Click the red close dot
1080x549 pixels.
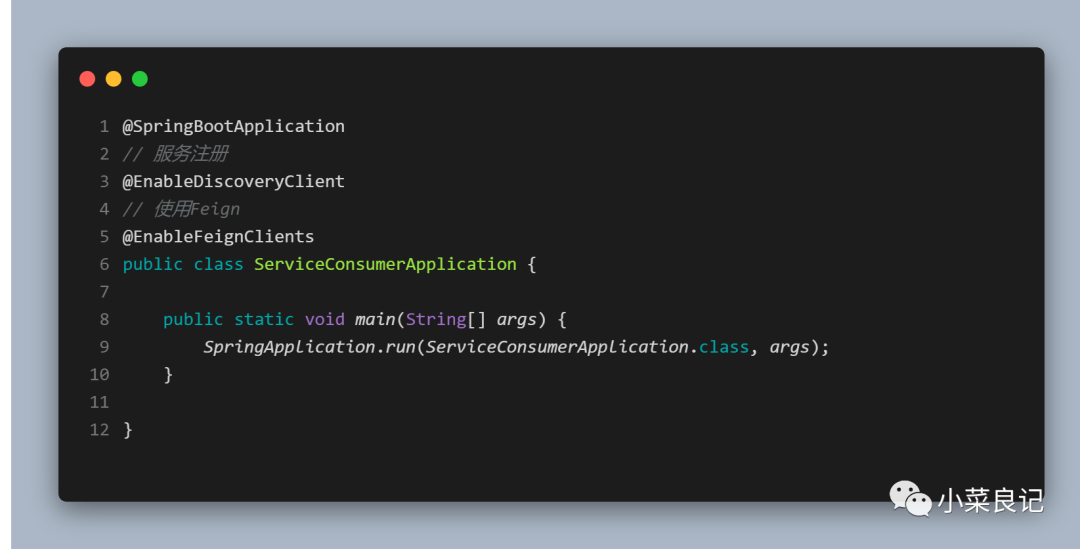pos(87,79)
